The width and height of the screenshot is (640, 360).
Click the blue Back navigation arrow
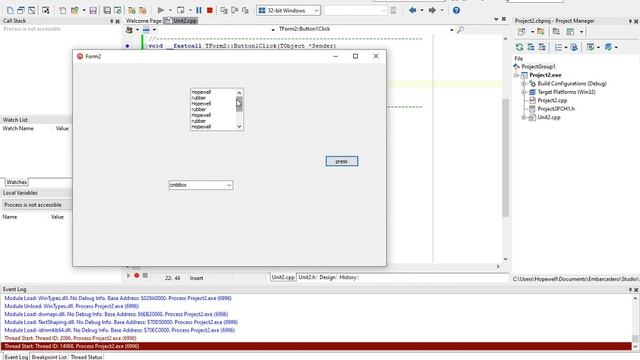(x=413, y=10)
